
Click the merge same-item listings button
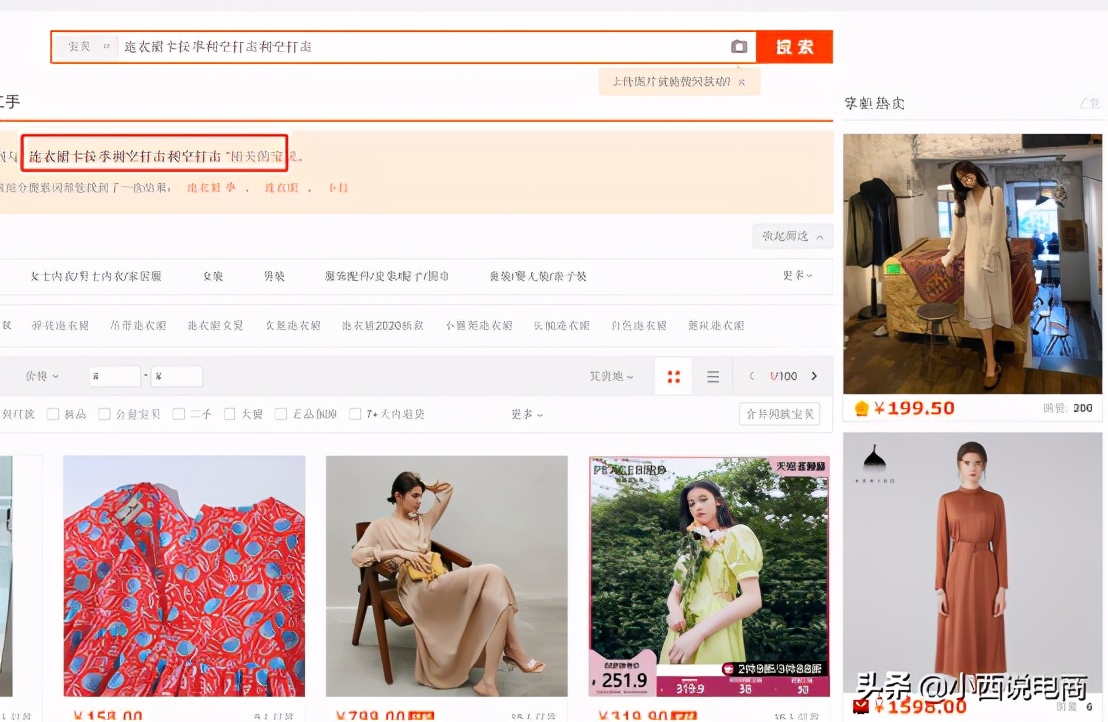tap(779, 414)
